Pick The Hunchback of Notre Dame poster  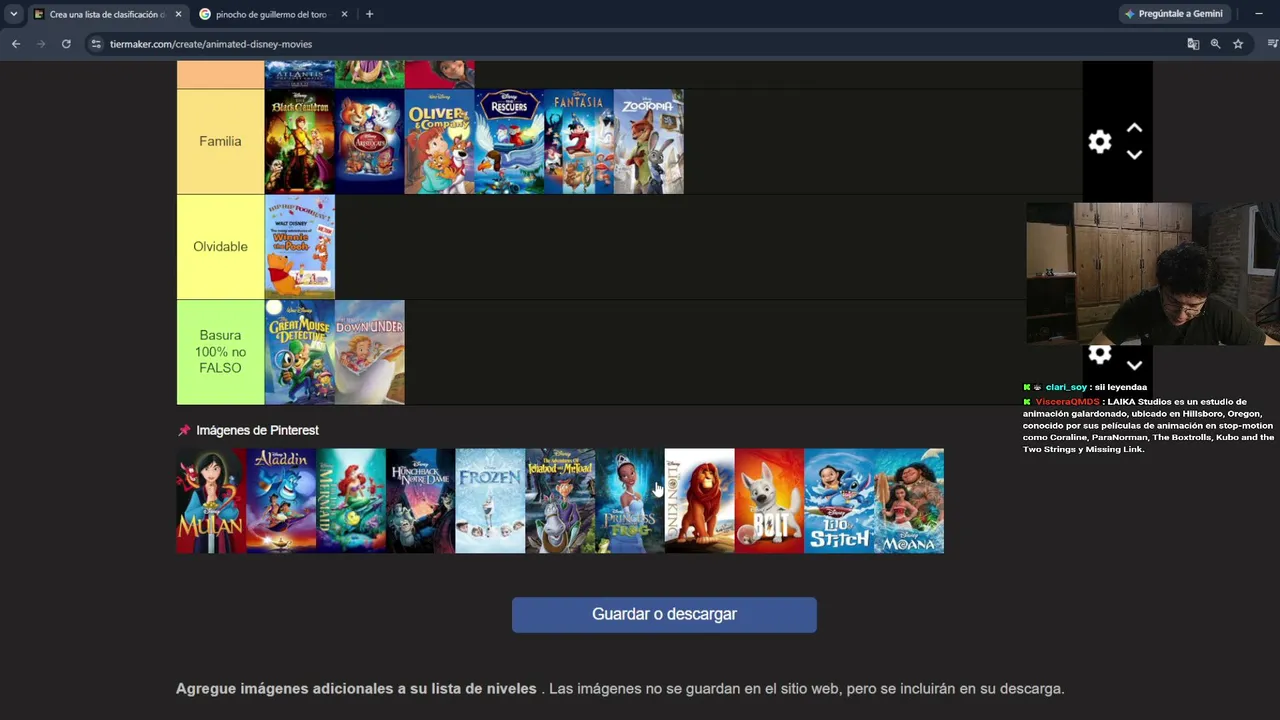coord(421,501)
